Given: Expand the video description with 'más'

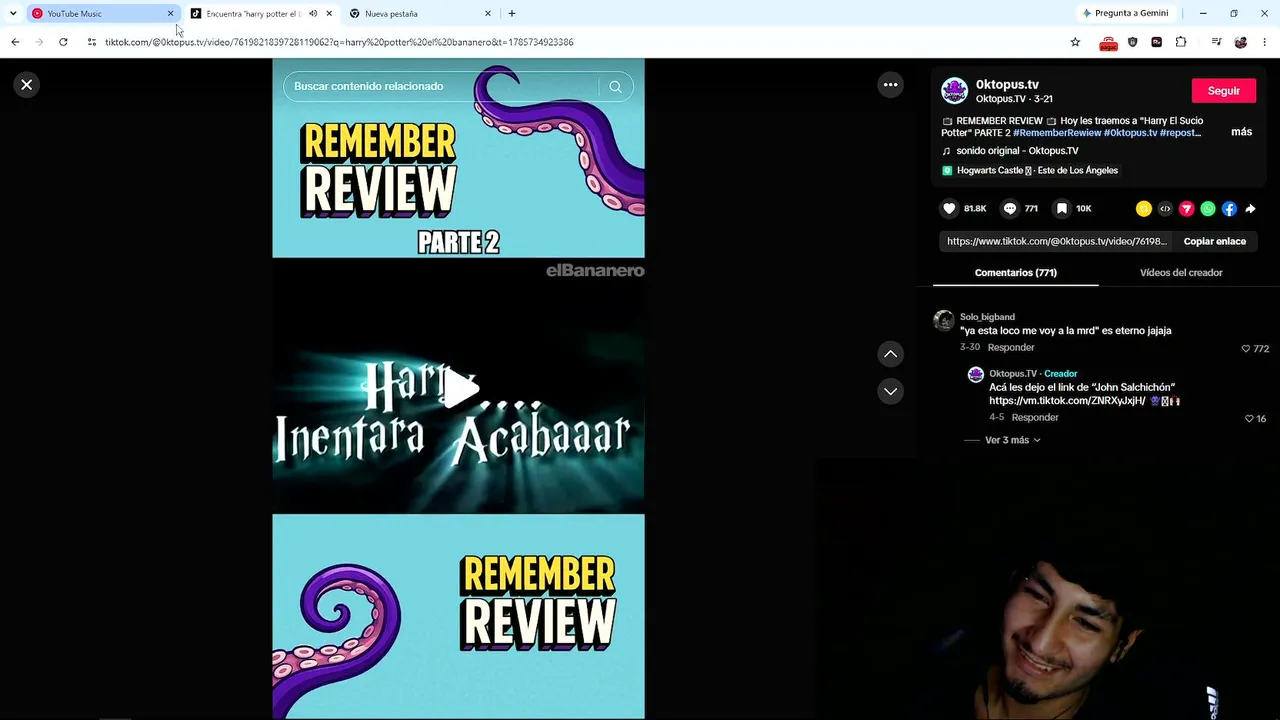Looking at the screenshot, I should [x=1241, y=132].
